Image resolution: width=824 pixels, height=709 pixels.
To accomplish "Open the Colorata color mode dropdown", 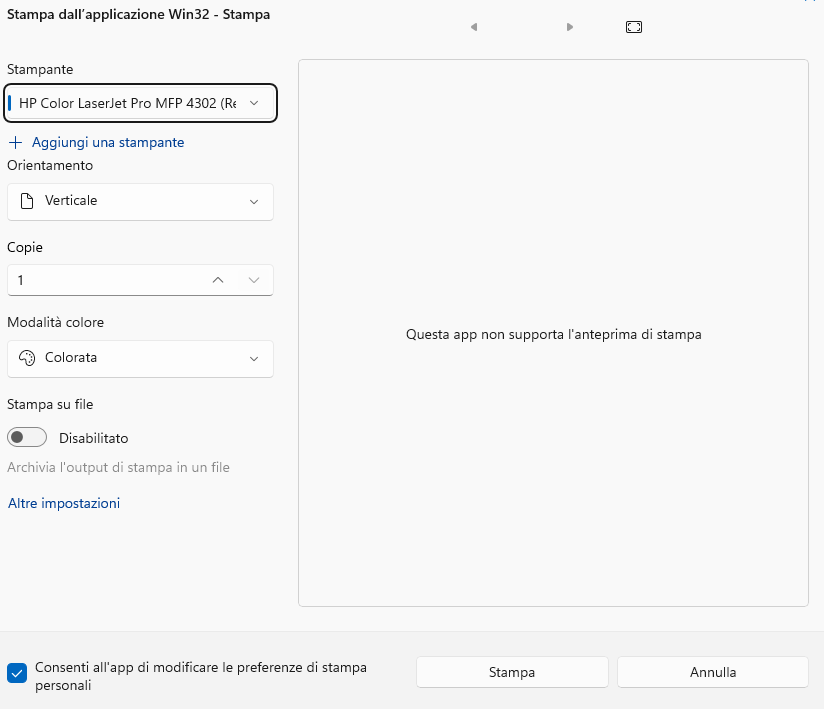I will coord(140,358).
